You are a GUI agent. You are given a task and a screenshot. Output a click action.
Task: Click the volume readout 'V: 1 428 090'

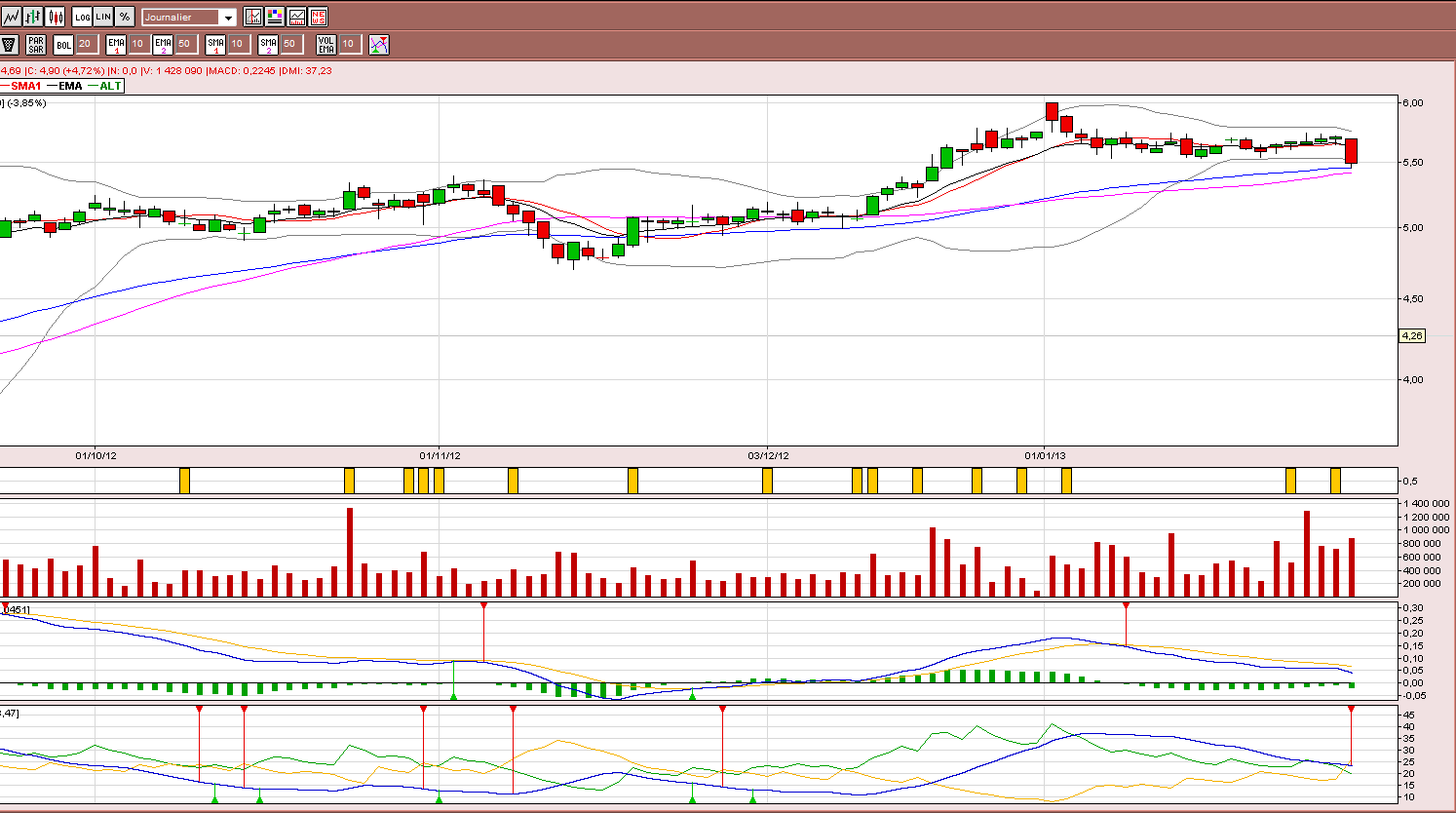[172, 70]
